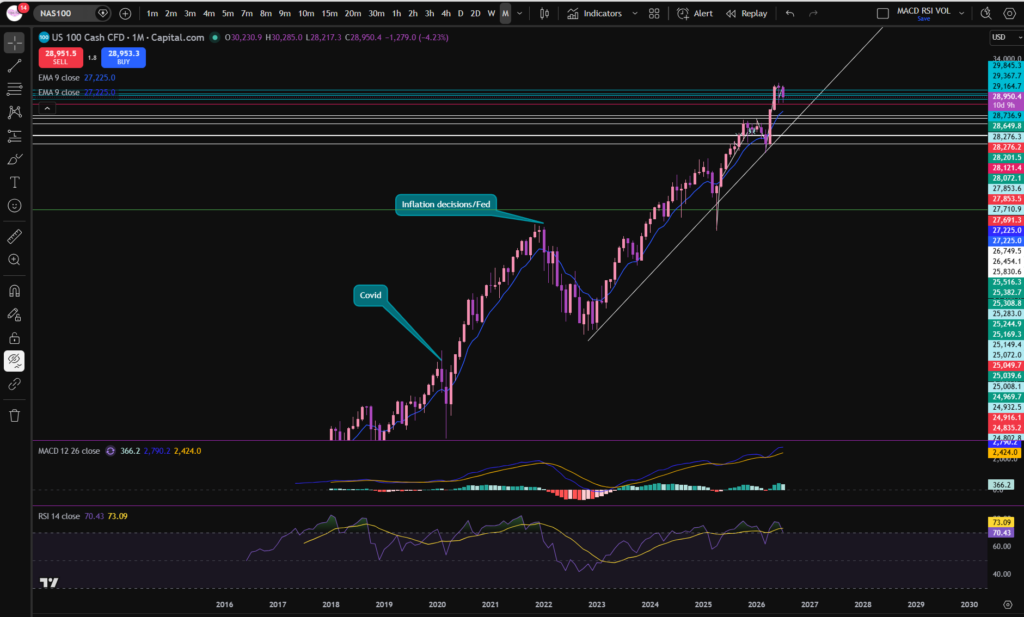The width and height of the screenshot is (1024, 617).
Task: Click the link drawings sync icon
Action: (14, 385)
